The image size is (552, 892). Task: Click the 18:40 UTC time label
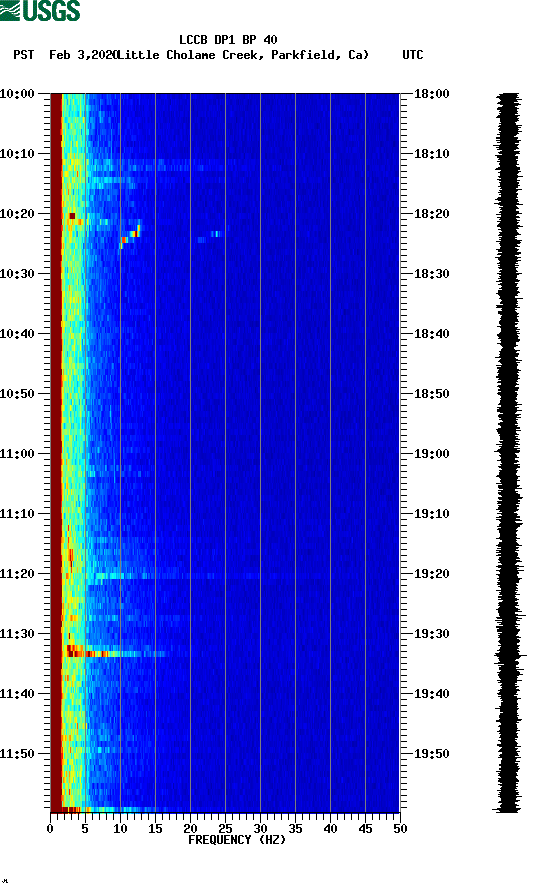point(431,333)
